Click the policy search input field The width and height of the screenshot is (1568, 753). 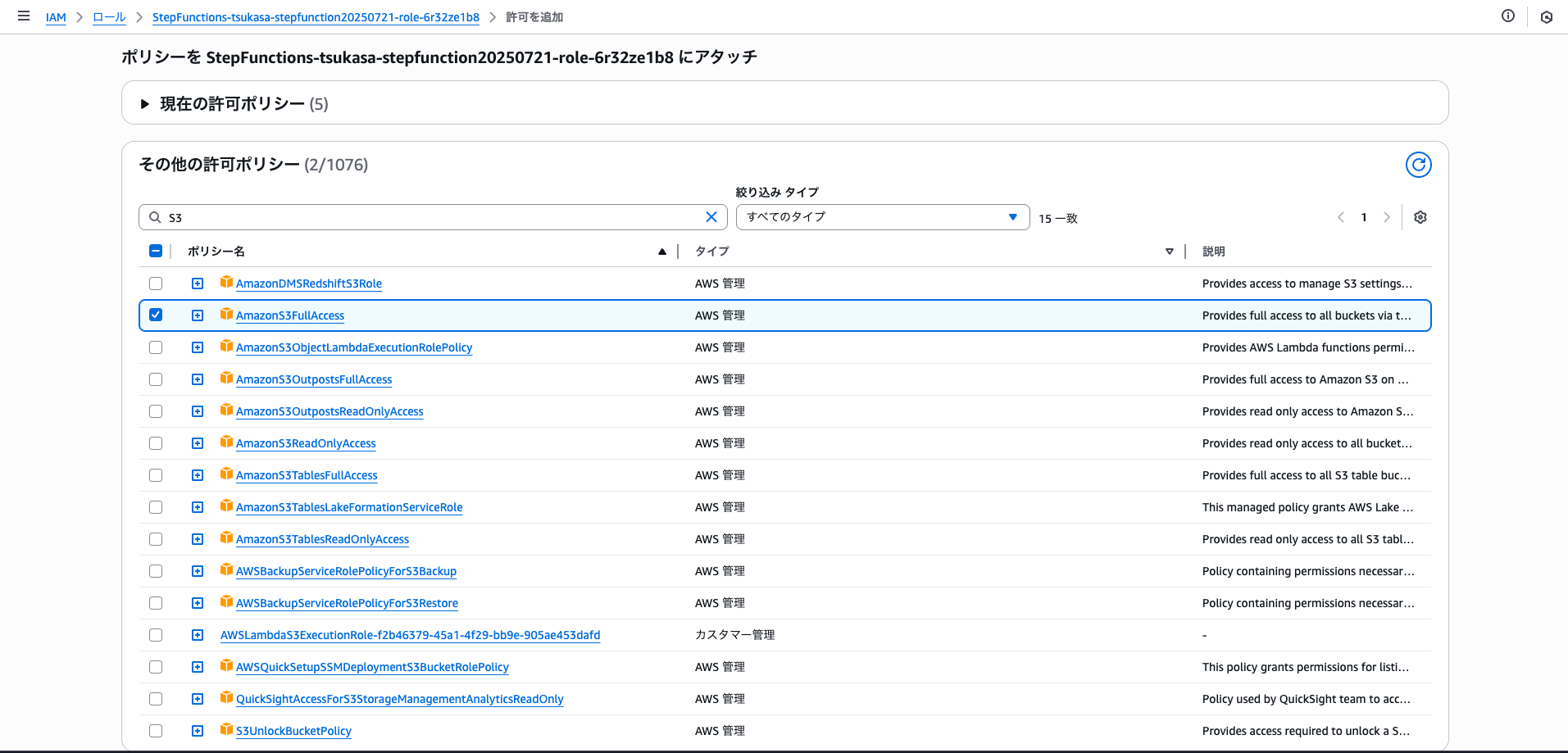pyautogui.click(x=433, y=217)
